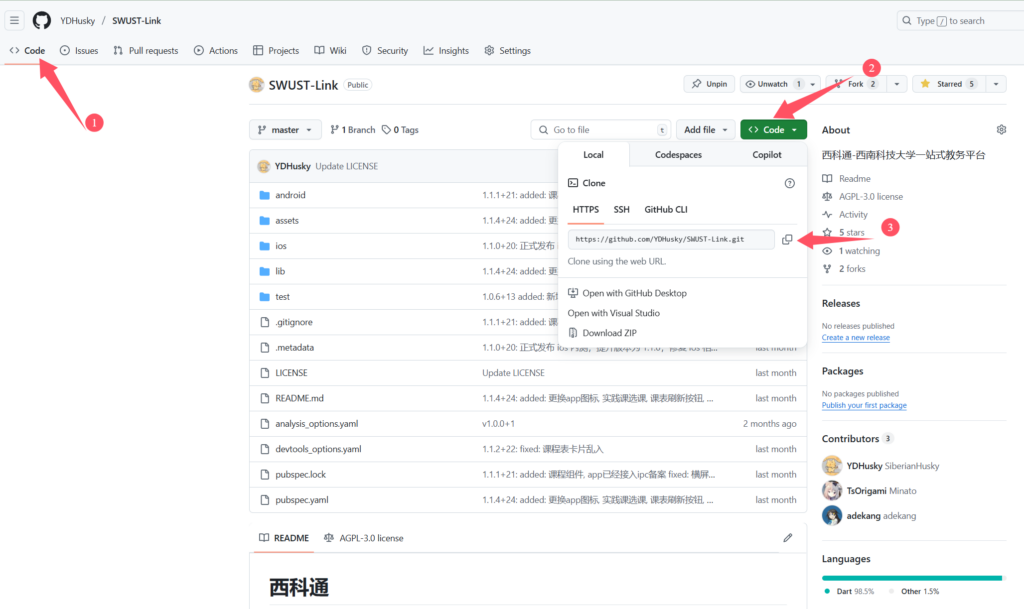The height and width of the screenshot is (609, 1024).
Task: Expand the Fork options dropdown arrow
Action: tap(896, 84)
